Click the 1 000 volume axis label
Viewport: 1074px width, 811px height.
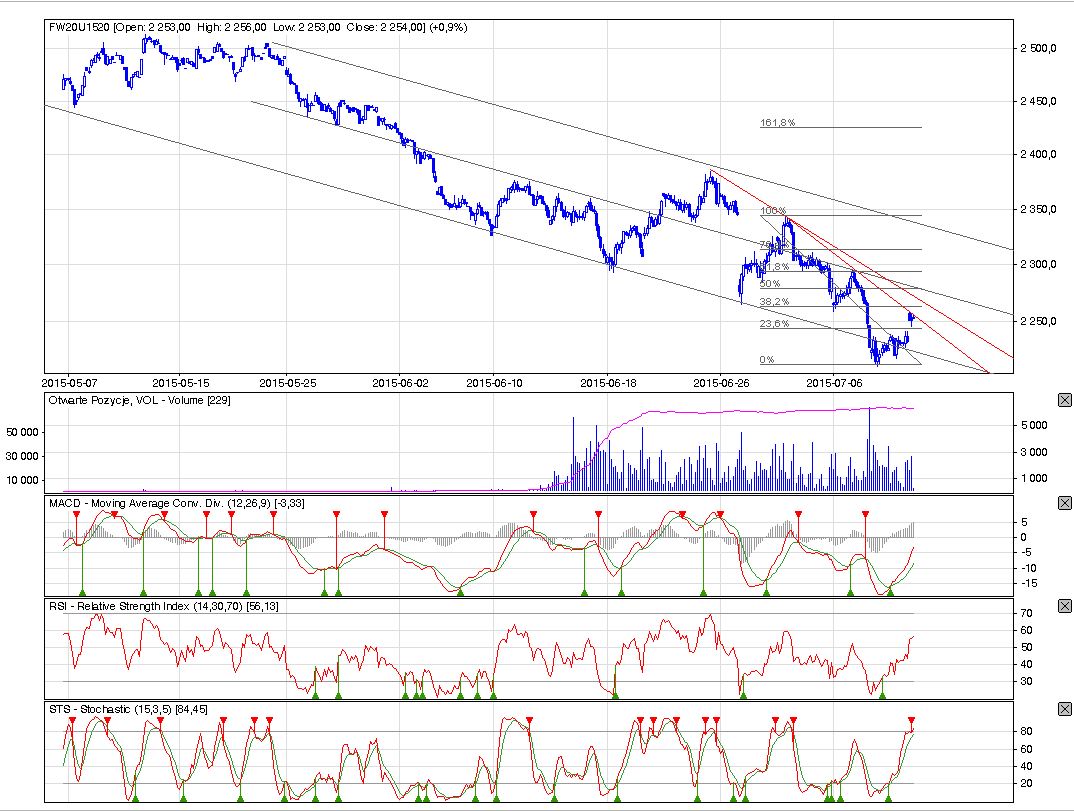click(1034, 478)
